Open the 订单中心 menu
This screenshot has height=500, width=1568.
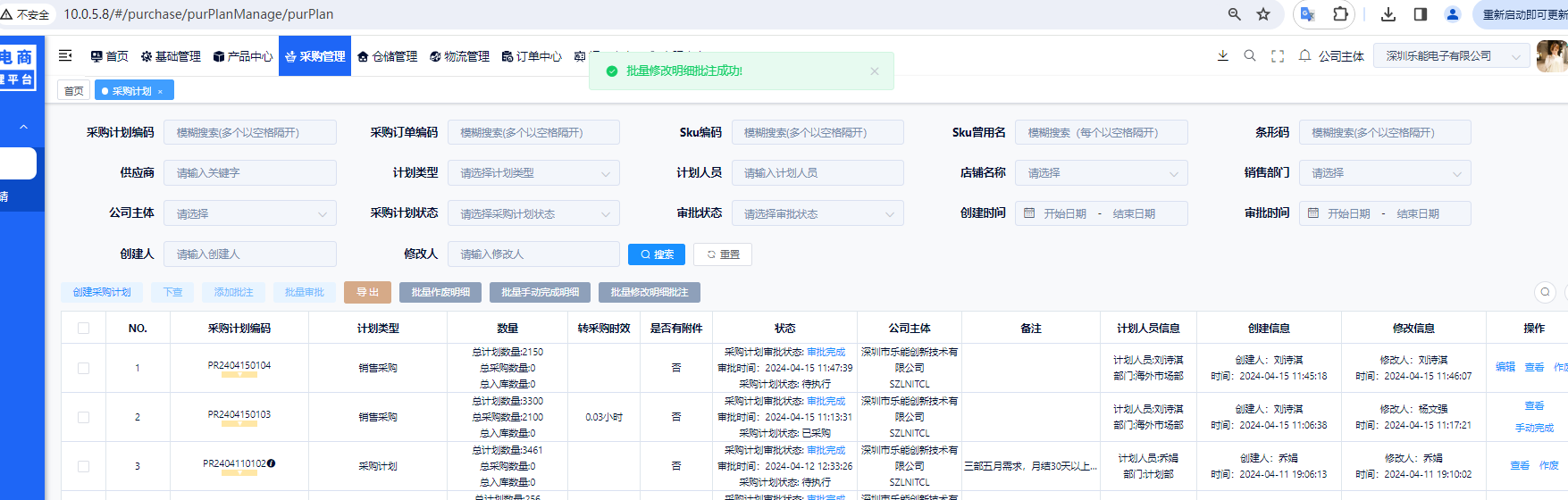point(532,56)
